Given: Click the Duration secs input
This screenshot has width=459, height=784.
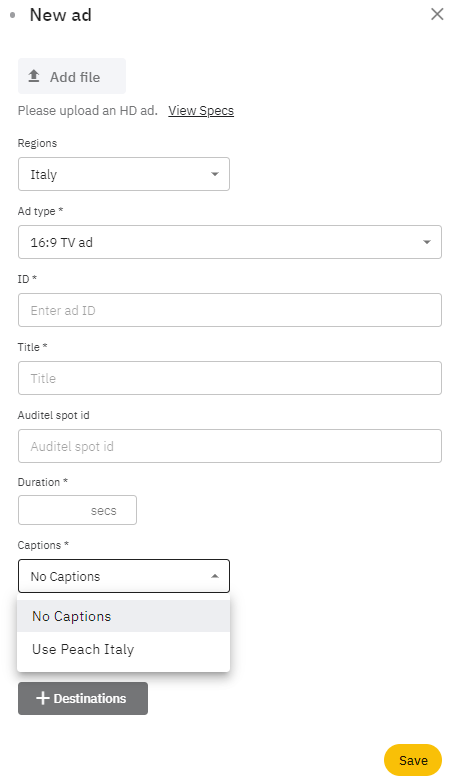Looking at the screenshot, I should [77, 510].
